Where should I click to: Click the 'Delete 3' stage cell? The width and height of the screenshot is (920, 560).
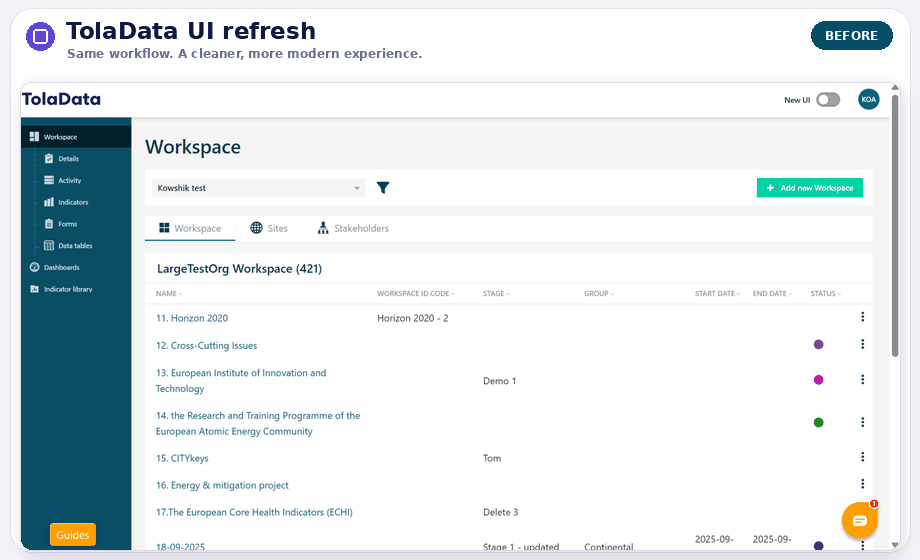[500, 512]
